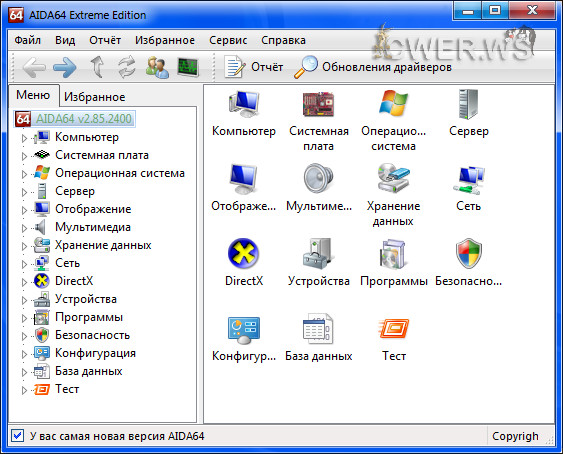The height and width of the screenshot is (454, 563).
Task: Click the refresh toolbar icon
Action: tap(127, 67)
